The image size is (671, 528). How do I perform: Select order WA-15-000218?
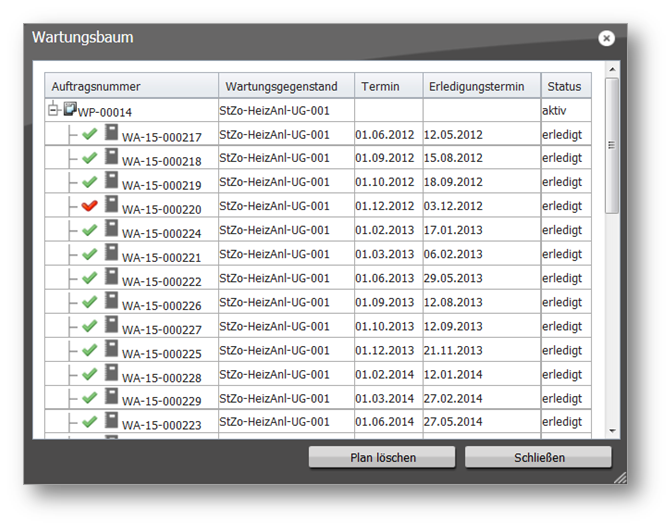point(318,158)
